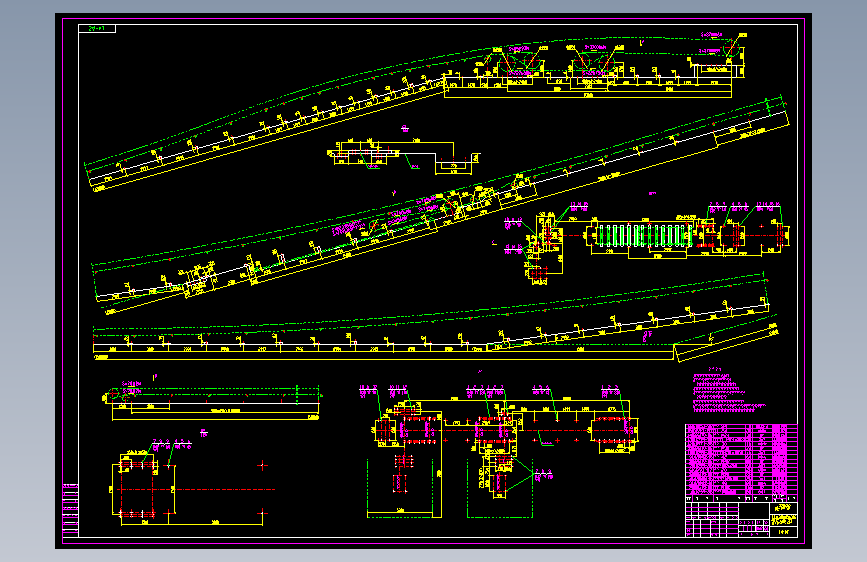Select the green slatted roller assembly view
This screenshot has height=562, width=867.
point(644,235)
